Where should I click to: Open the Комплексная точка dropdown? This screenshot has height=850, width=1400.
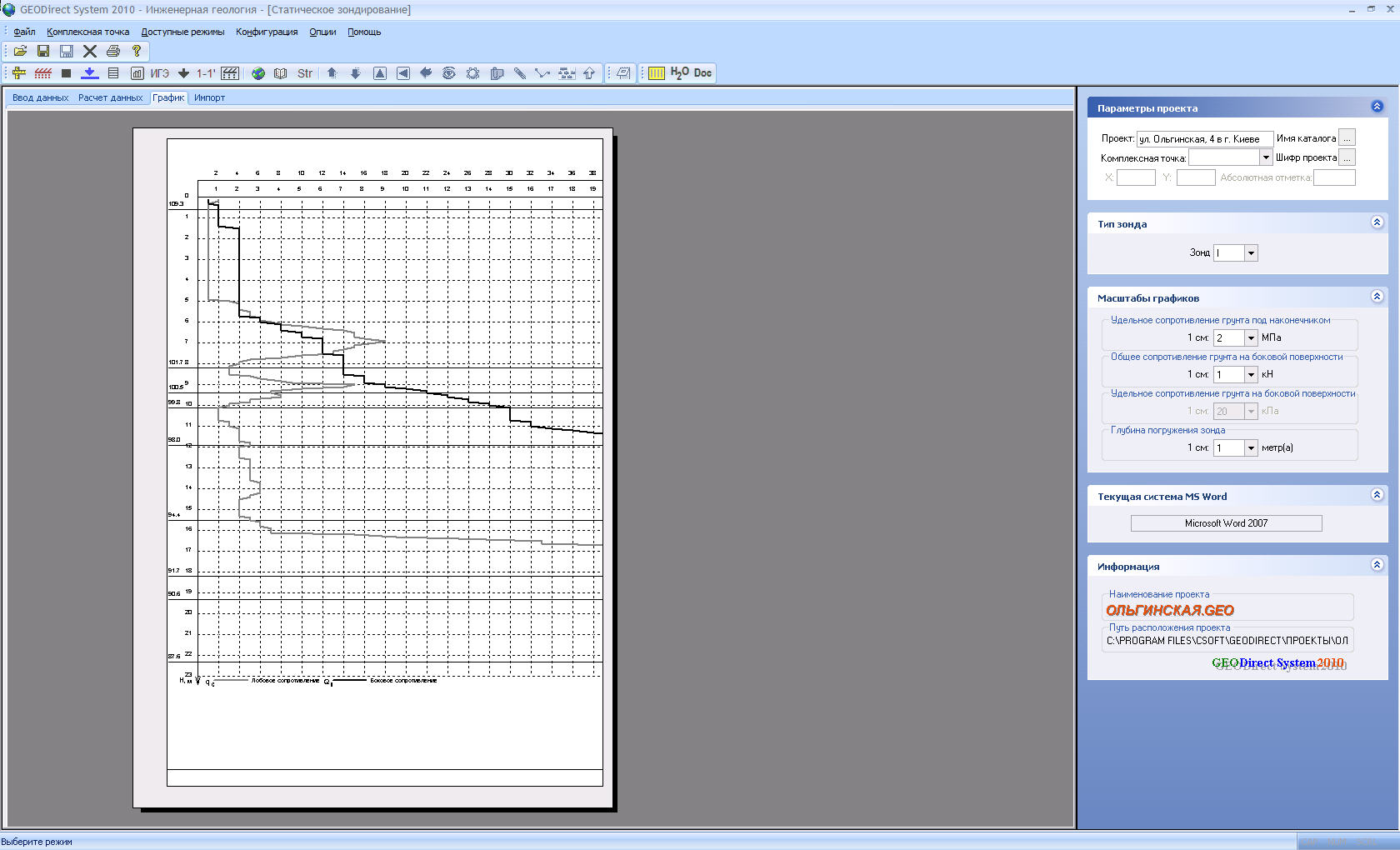click(1265, 157)
